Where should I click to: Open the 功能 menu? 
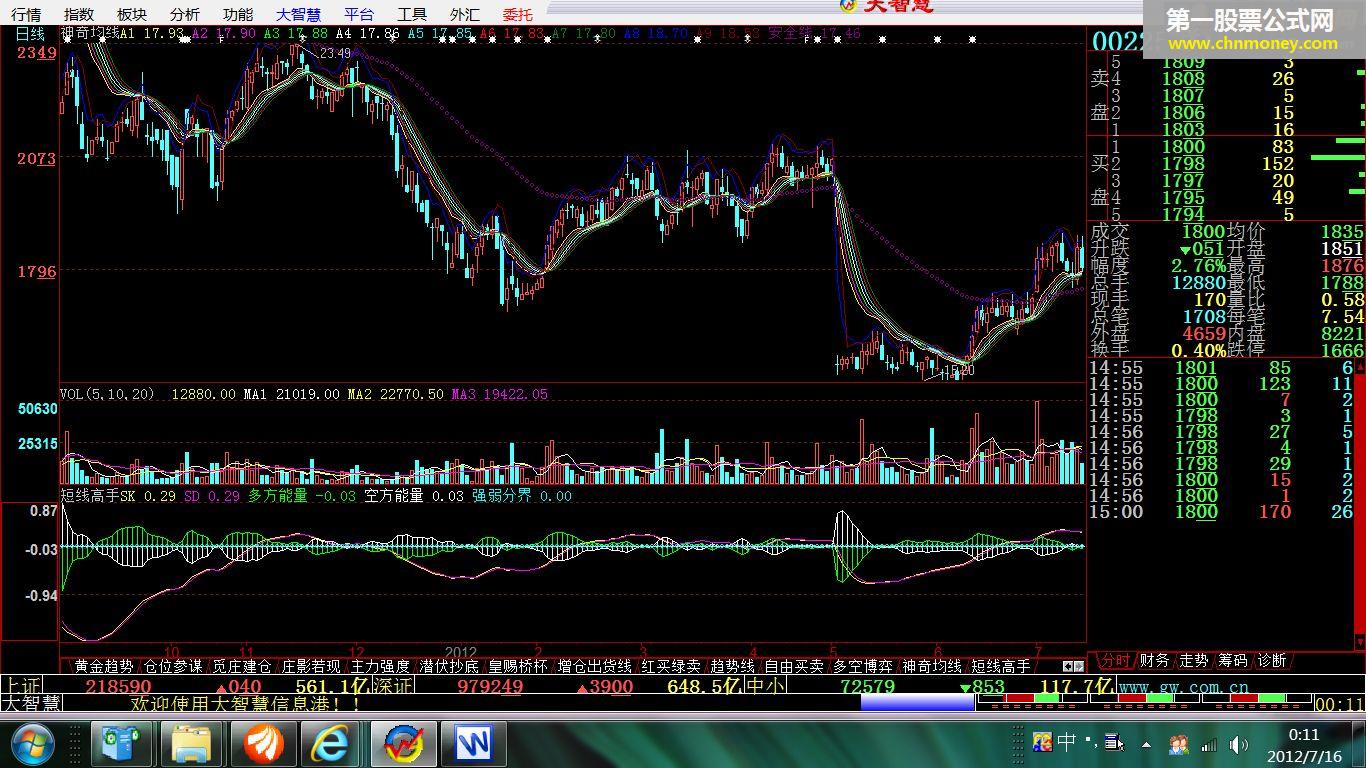point(238,14)
